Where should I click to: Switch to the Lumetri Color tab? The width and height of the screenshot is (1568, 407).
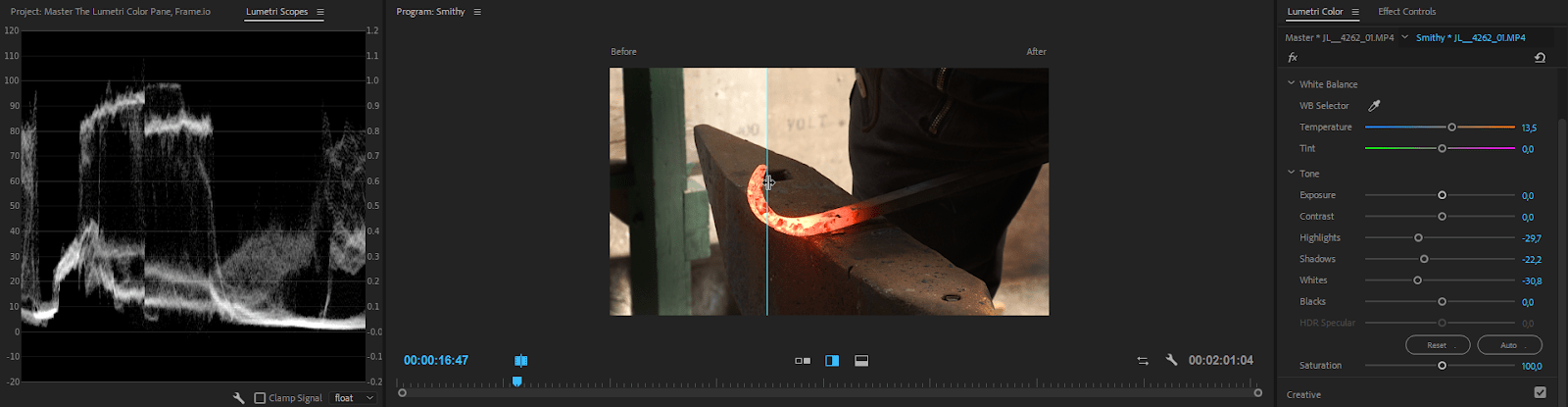(x=1315, y=12)
